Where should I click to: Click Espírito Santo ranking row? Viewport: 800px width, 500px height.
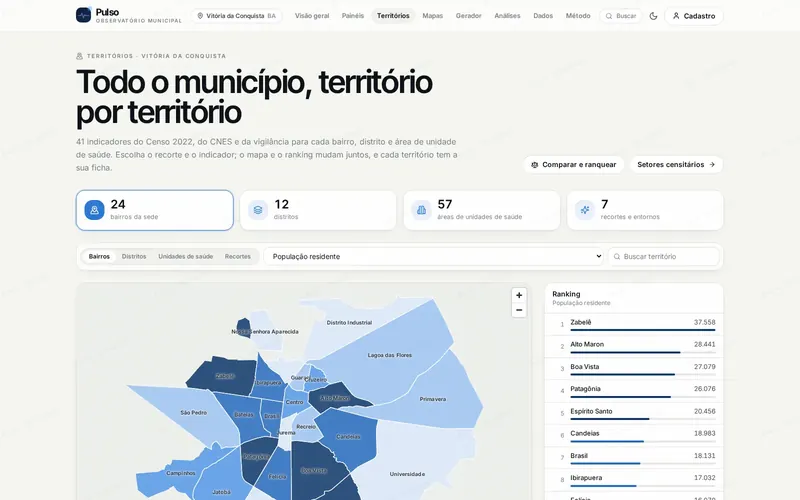coord(634,413)
